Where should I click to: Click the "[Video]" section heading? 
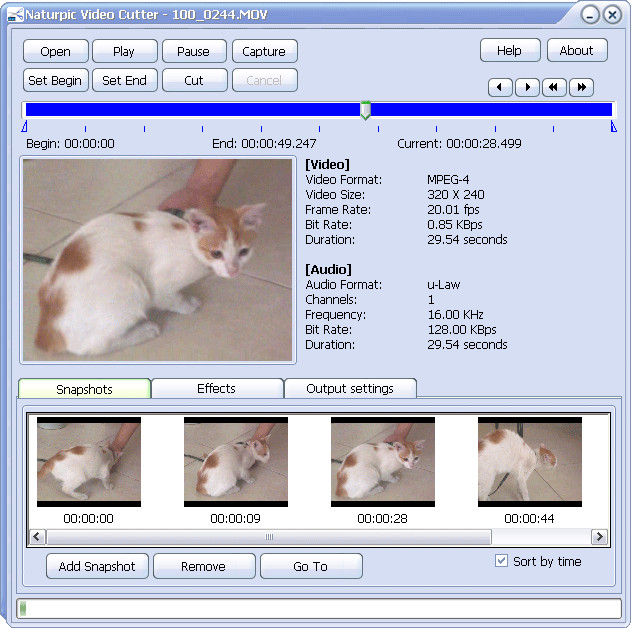point(327,165)
